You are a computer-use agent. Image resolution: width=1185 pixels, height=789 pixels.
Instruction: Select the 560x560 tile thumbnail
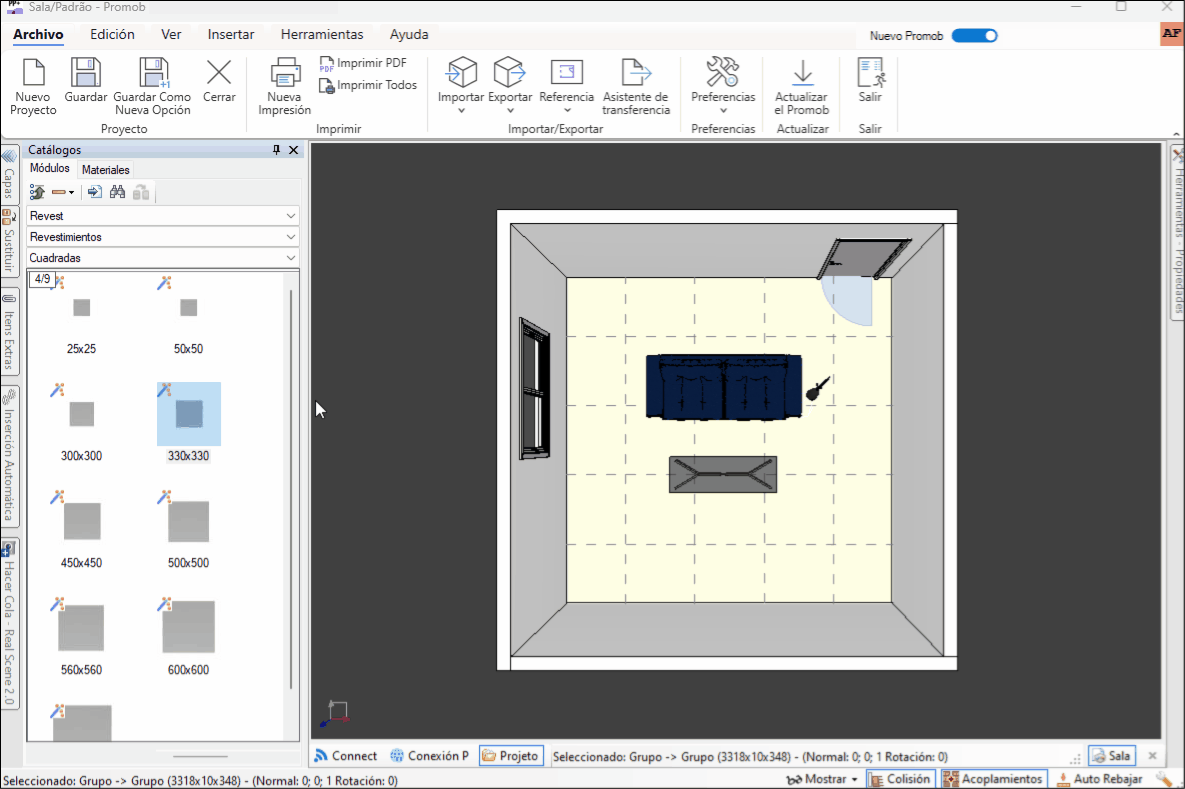pyautogui.click(x=82, y=628)
